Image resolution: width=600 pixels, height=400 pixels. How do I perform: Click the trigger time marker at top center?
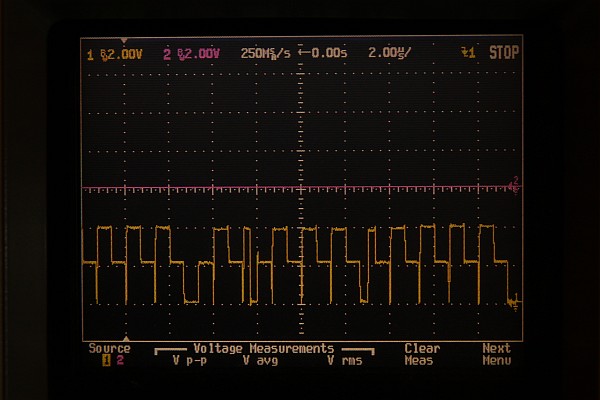coord(301,43)
